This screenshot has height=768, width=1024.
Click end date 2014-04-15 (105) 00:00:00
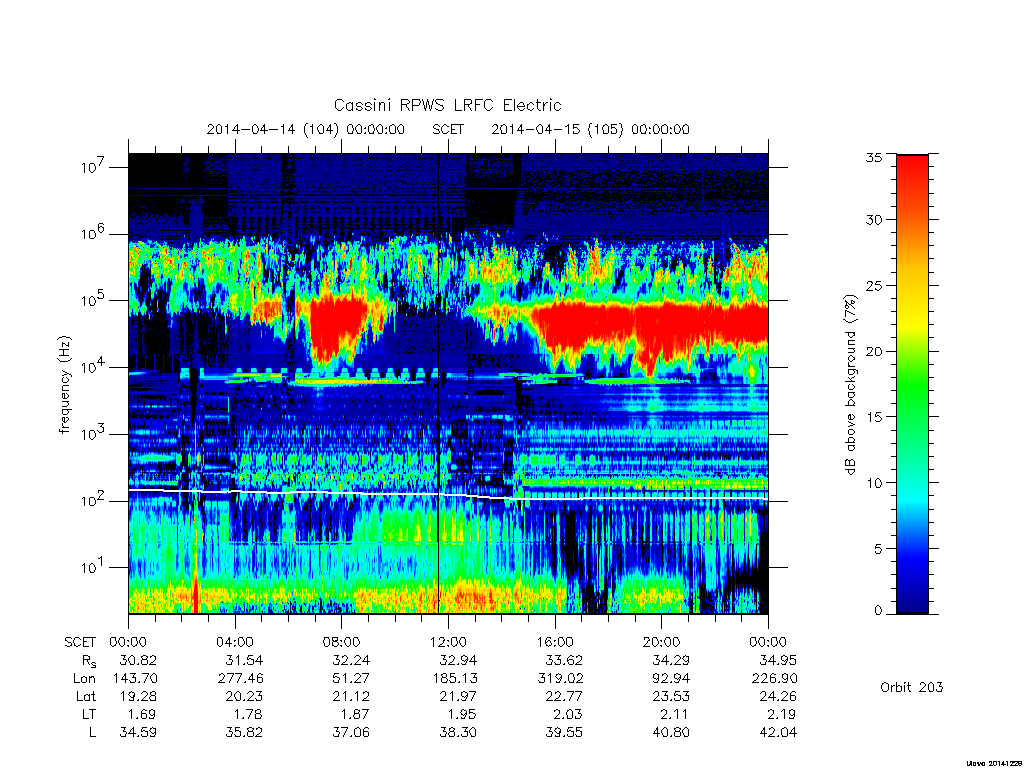(x=590, y=129)
